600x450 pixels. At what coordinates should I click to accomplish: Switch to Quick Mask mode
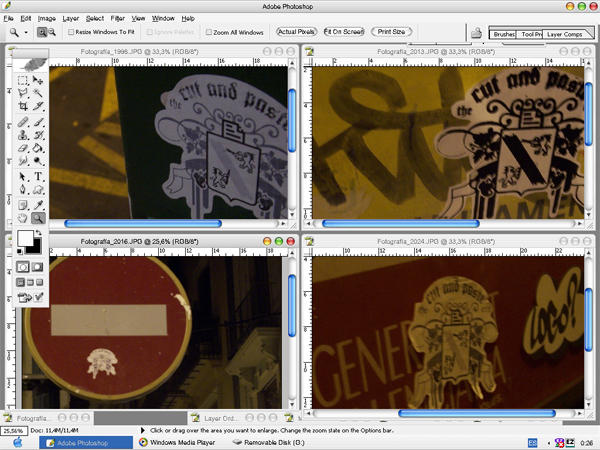(38, 267)
